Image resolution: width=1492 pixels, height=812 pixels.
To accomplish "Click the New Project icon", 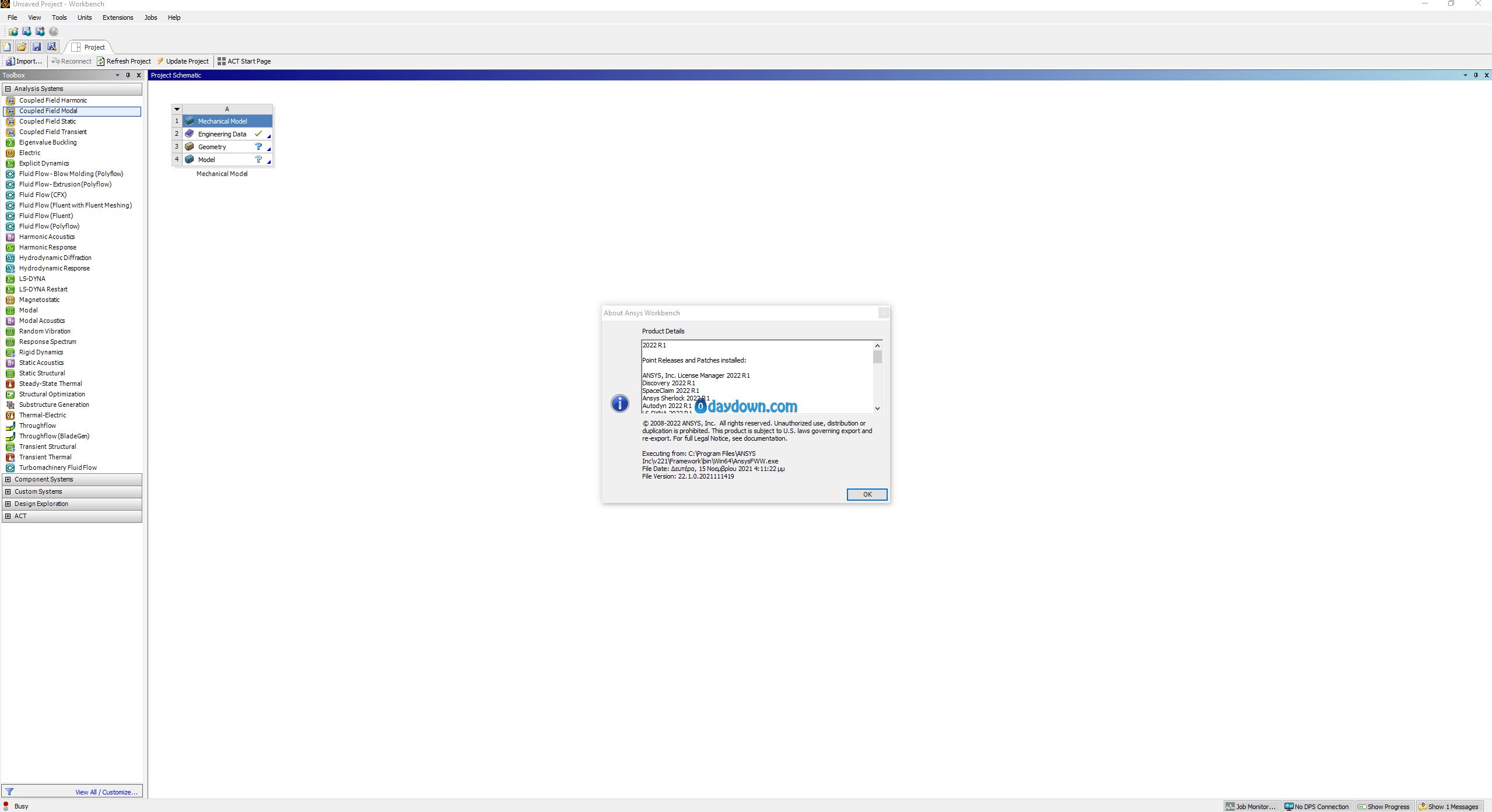I will [6, 47].
